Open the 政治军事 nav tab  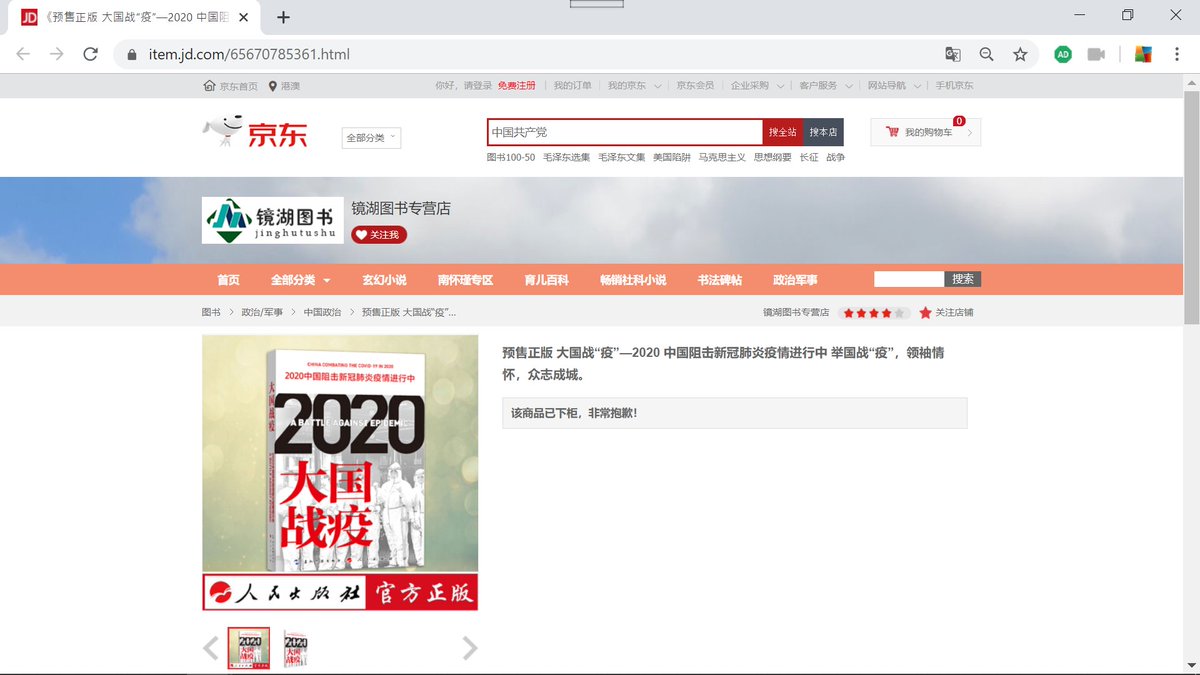point(795,280)
